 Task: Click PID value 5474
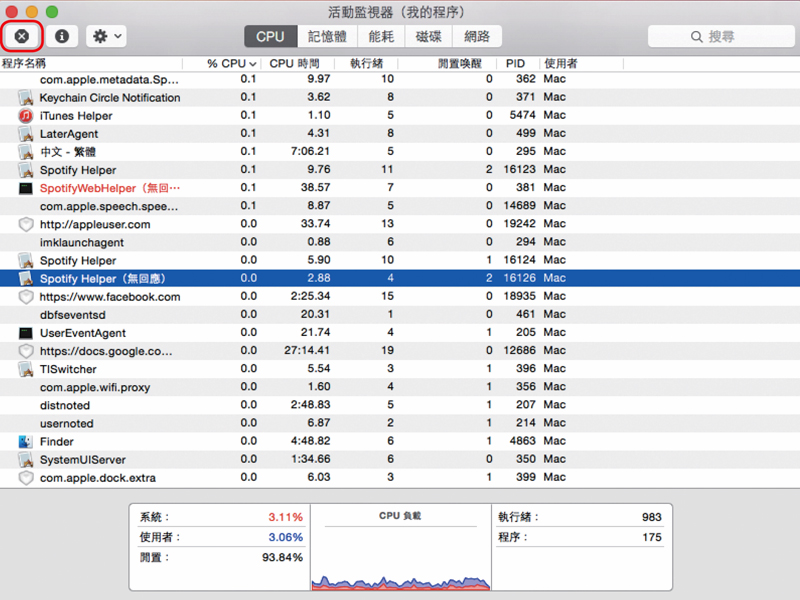point(522,115)
